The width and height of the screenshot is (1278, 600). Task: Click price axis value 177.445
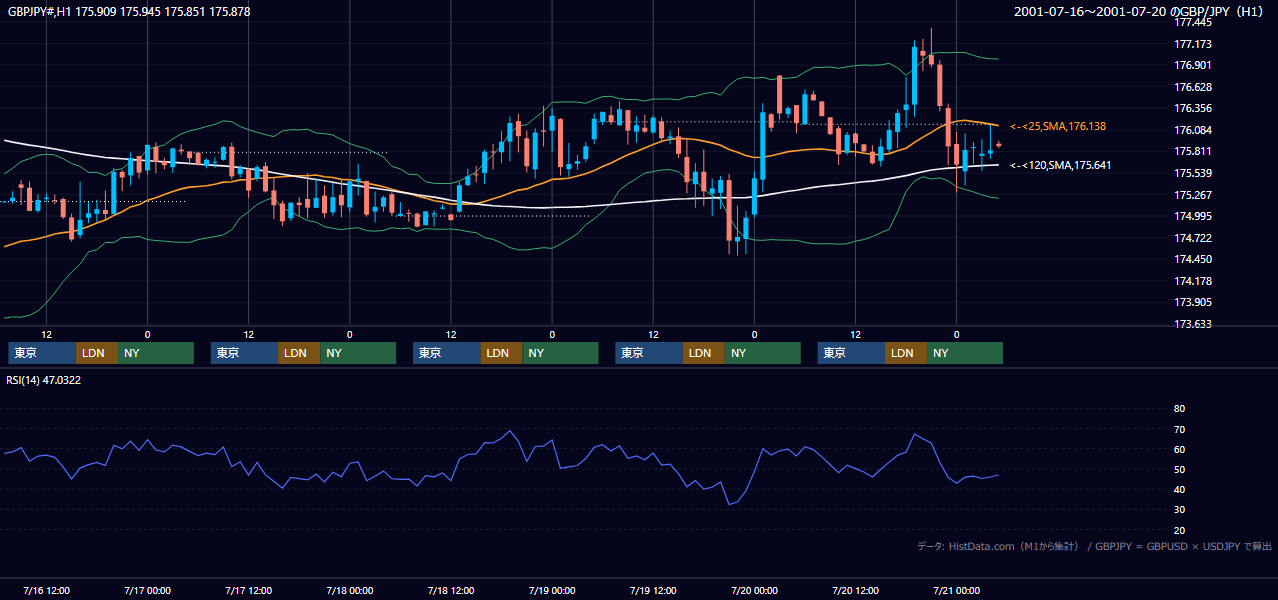click(1192, 22)
